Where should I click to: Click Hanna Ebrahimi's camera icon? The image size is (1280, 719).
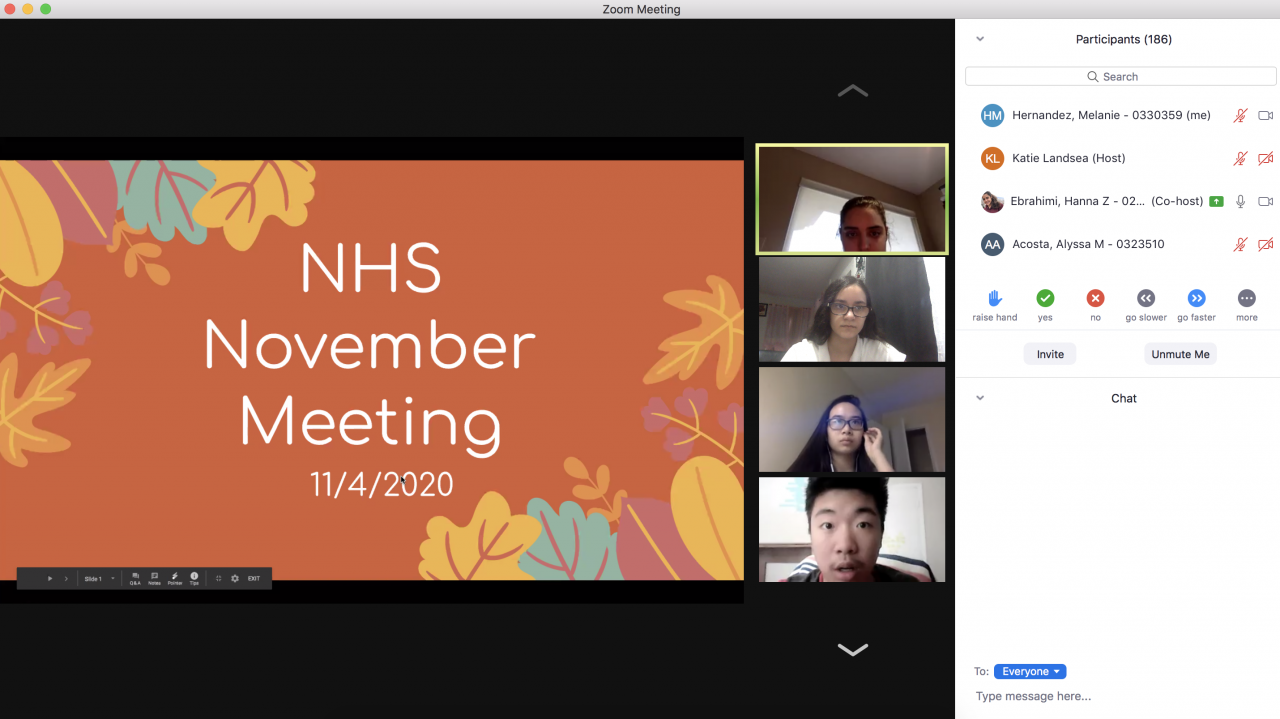[x=1265, y=201]
